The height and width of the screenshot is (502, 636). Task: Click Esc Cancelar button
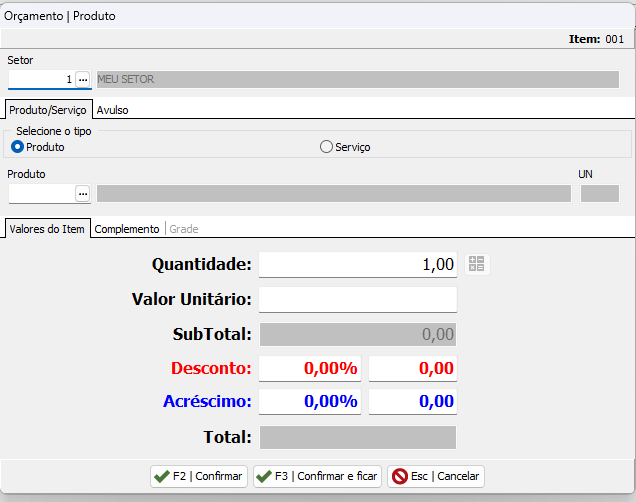[x=436, y=476]
